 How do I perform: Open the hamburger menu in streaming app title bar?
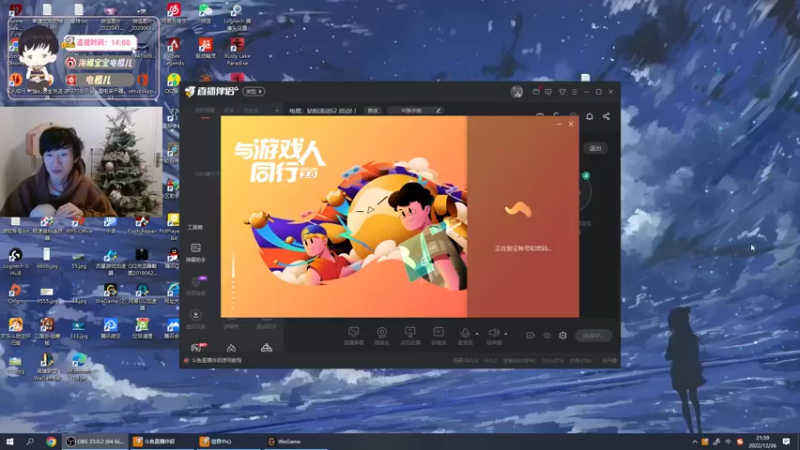[x=574, y=92]
